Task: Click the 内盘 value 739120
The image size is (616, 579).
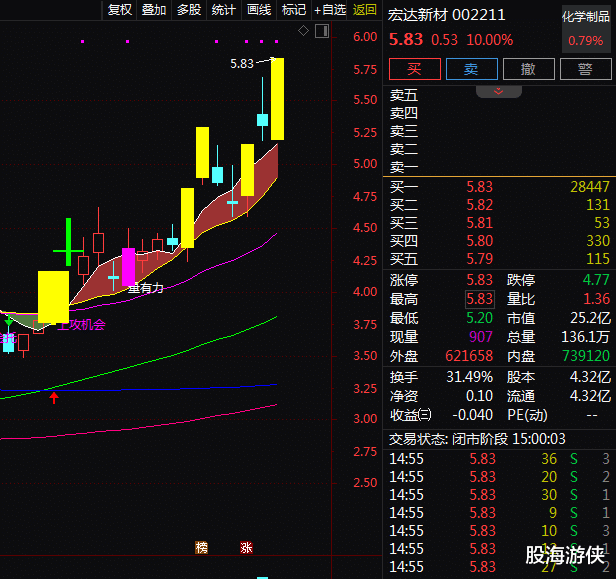Action: (586, 356)
